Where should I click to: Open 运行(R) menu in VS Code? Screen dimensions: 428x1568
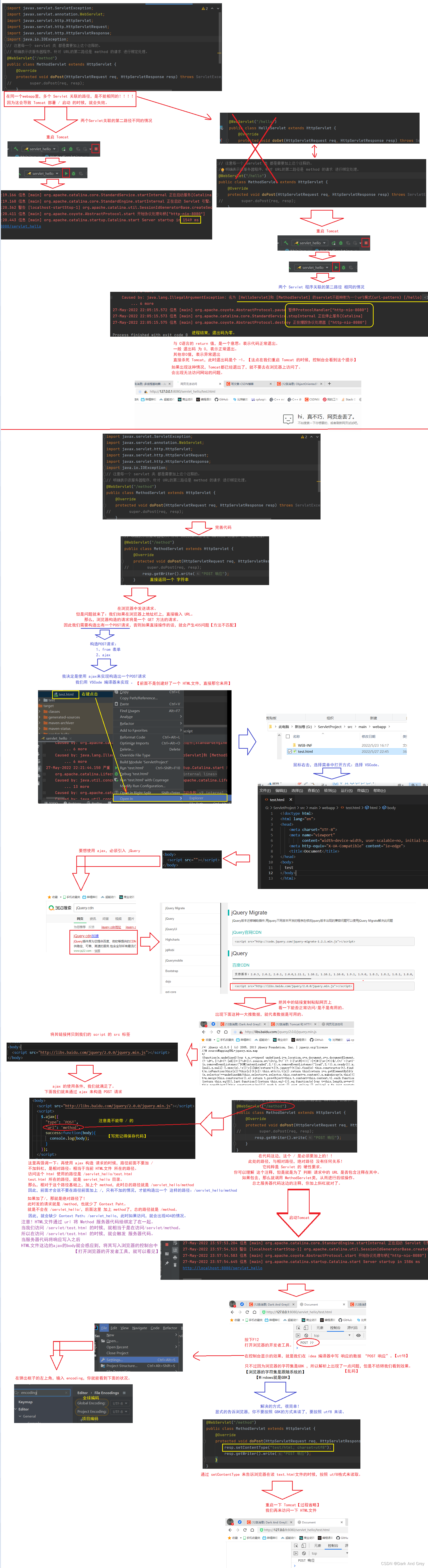346,791
